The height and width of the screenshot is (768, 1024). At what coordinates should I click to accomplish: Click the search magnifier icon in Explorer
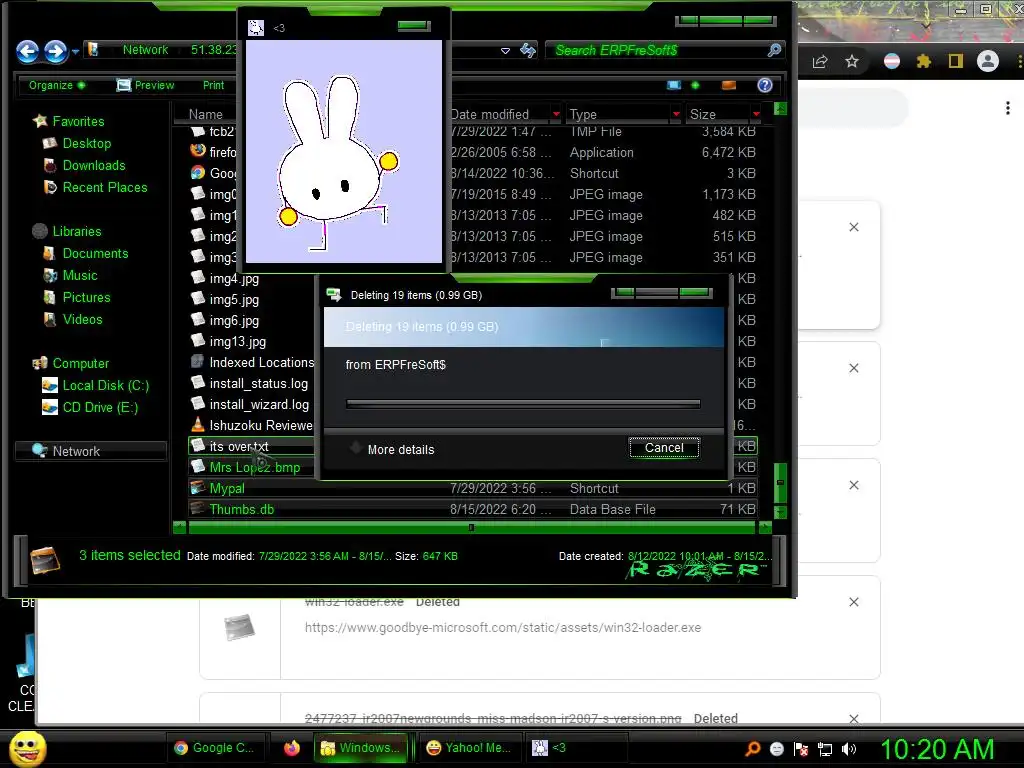click(x=775, y=50)
